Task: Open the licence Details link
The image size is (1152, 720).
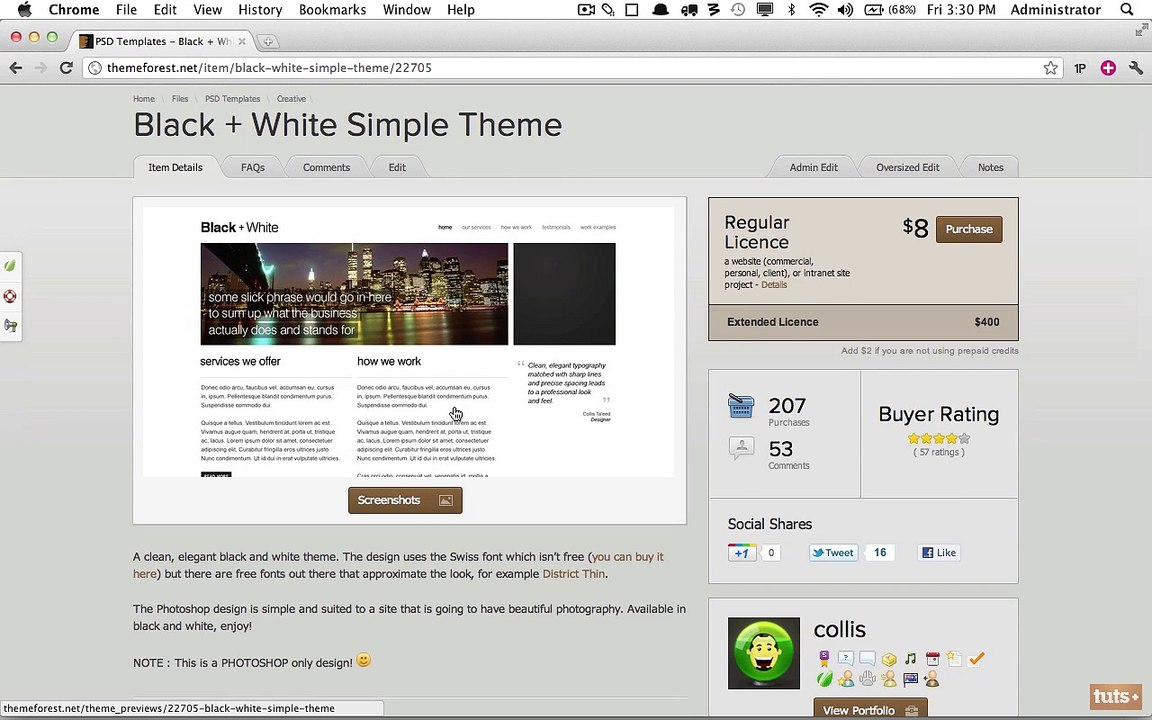Action: click(774, 285)
